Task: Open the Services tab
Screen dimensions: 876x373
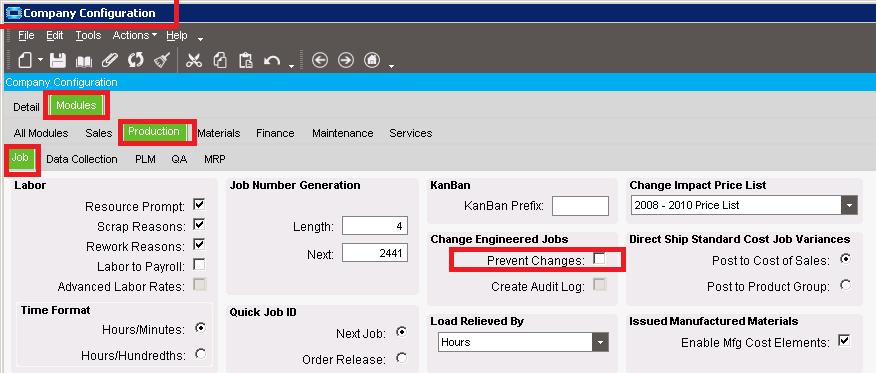Action: tap(411, 133)
